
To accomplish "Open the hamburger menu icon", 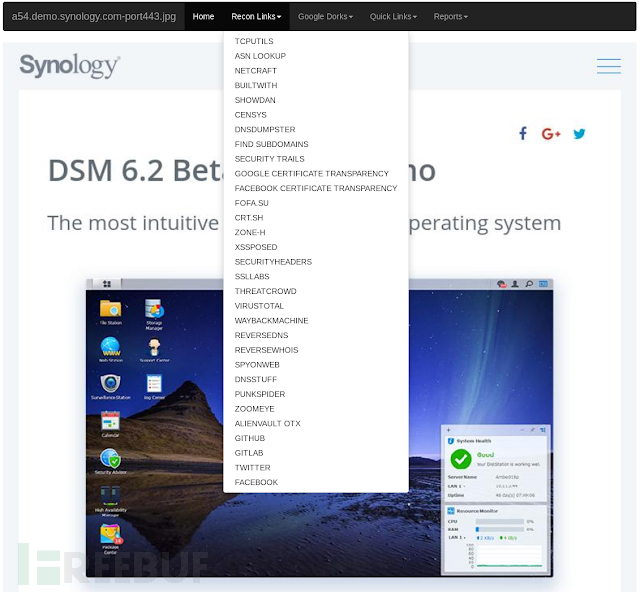I will point(609,66).
